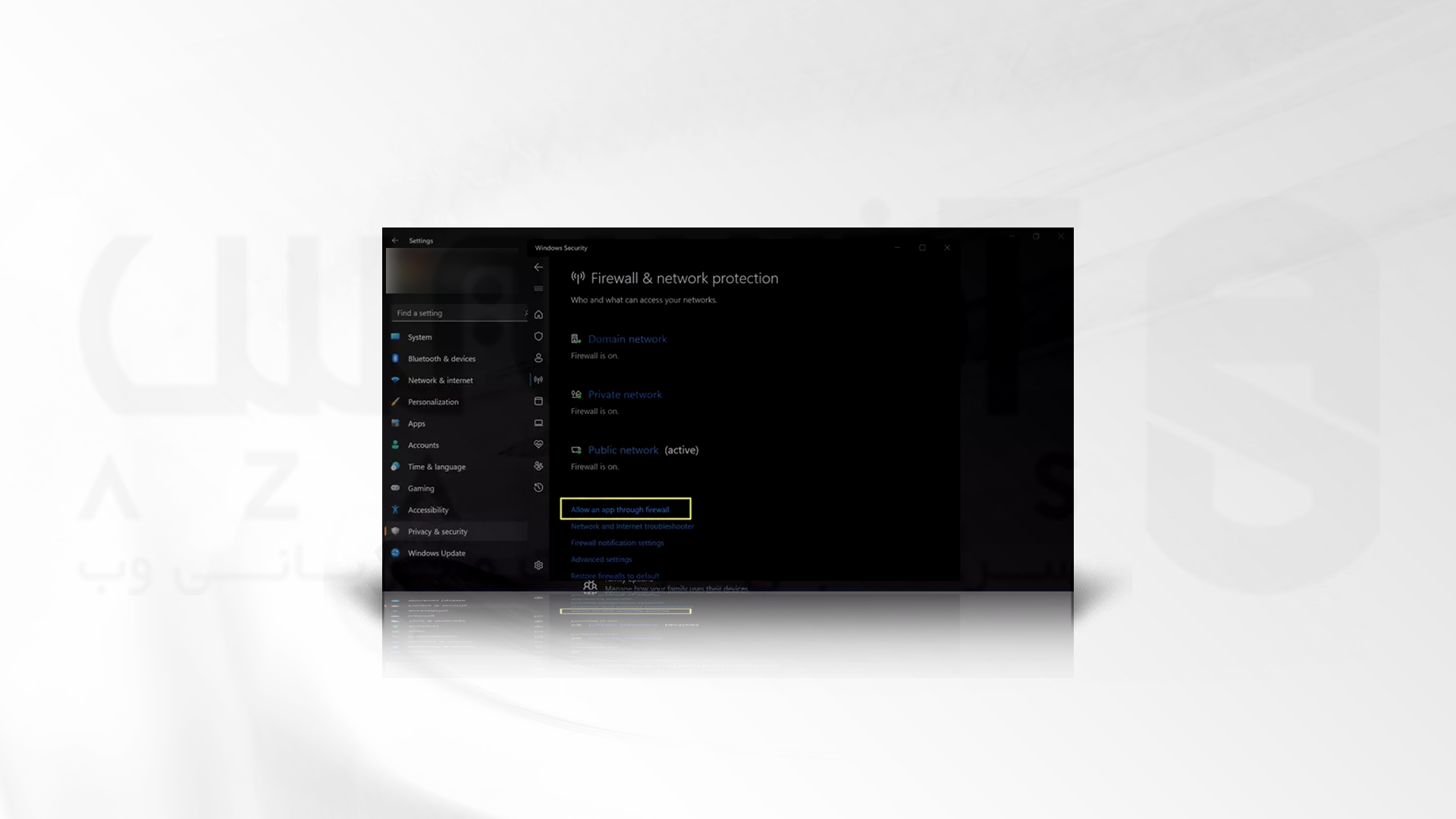This screenshot has width=1456, height=819.
Task: Click the Windows Security home icon
Action: 539,315
